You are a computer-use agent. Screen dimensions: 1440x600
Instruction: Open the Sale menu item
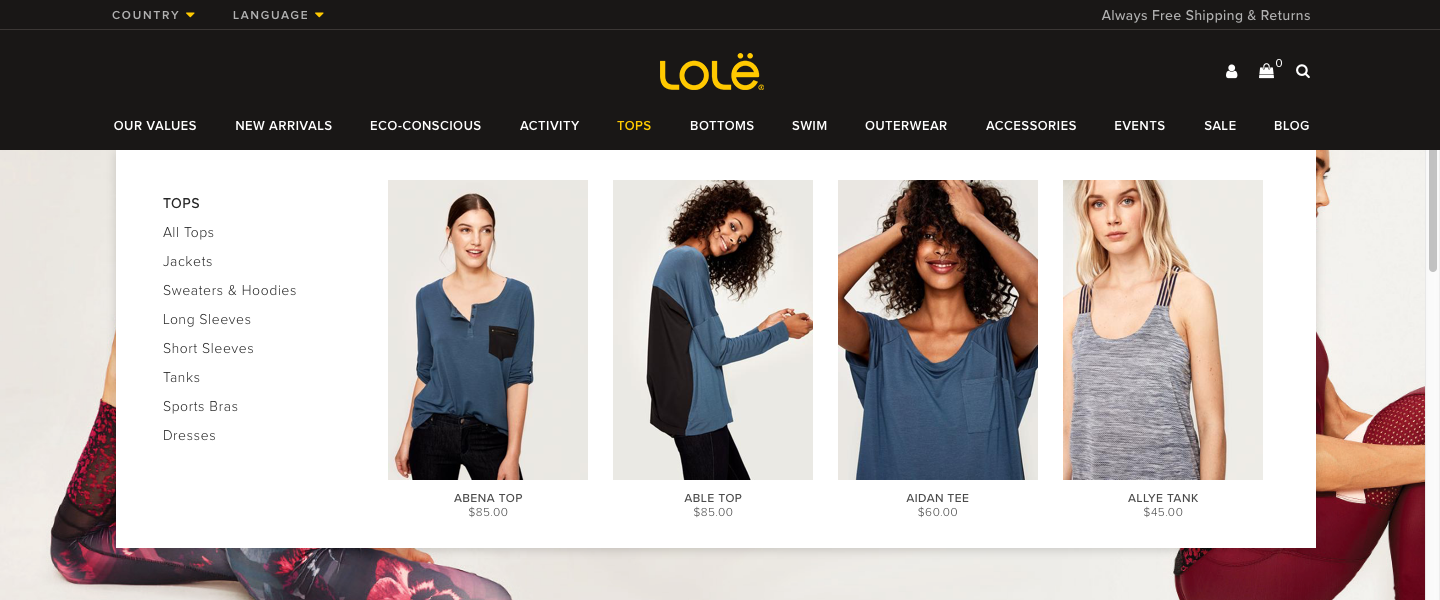1220,126
